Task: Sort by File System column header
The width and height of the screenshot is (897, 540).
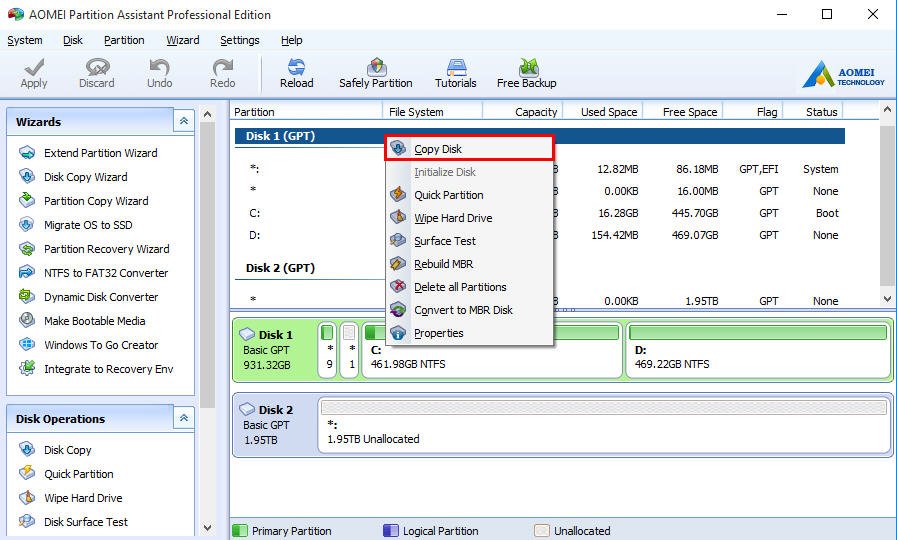Action: click(433, 112)
